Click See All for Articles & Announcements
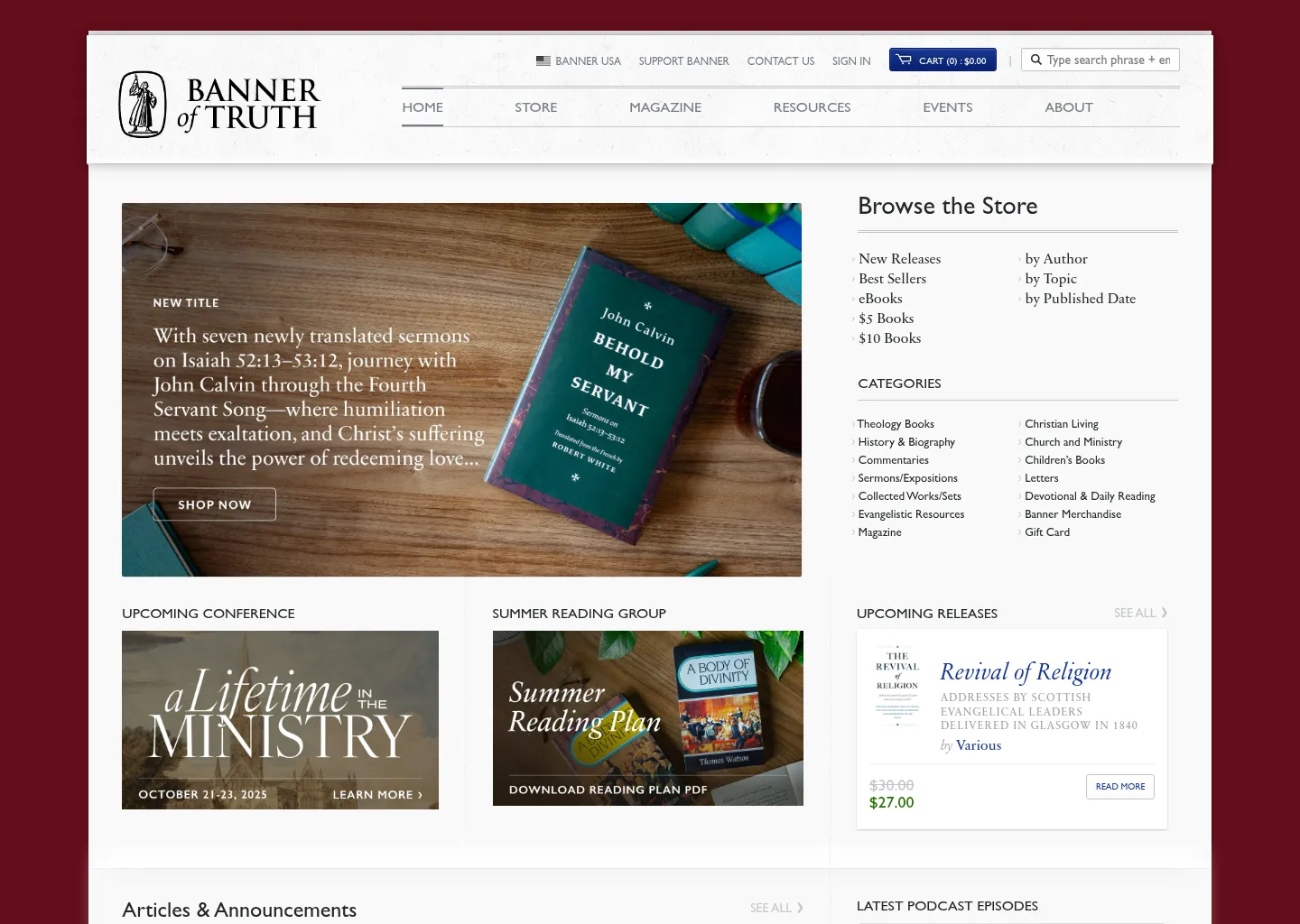1300x924 pixels. pyautogui.click(x=770, y=908)
